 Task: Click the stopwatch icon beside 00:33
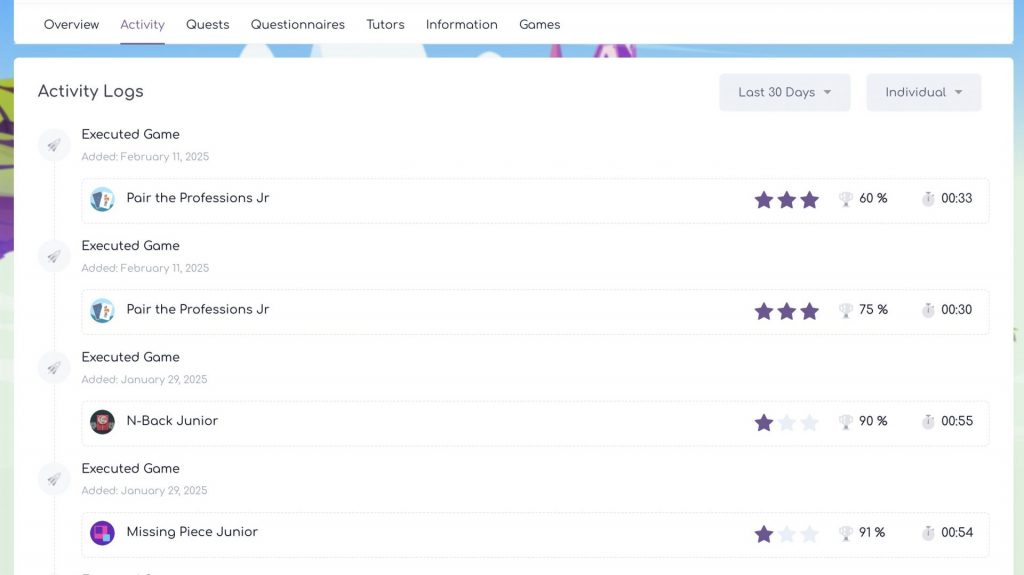[x=928, y=199]
